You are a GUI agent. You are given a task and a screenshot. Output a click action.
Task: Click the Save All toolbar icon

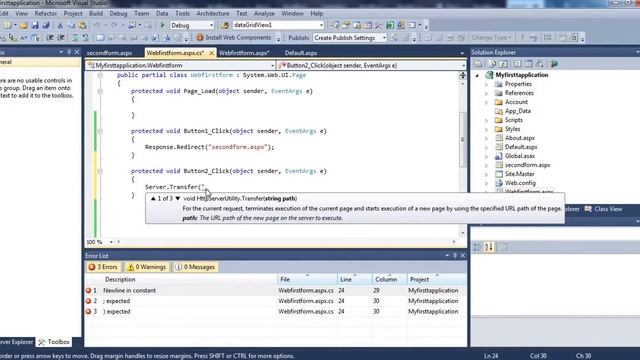(x=46, y=25)
